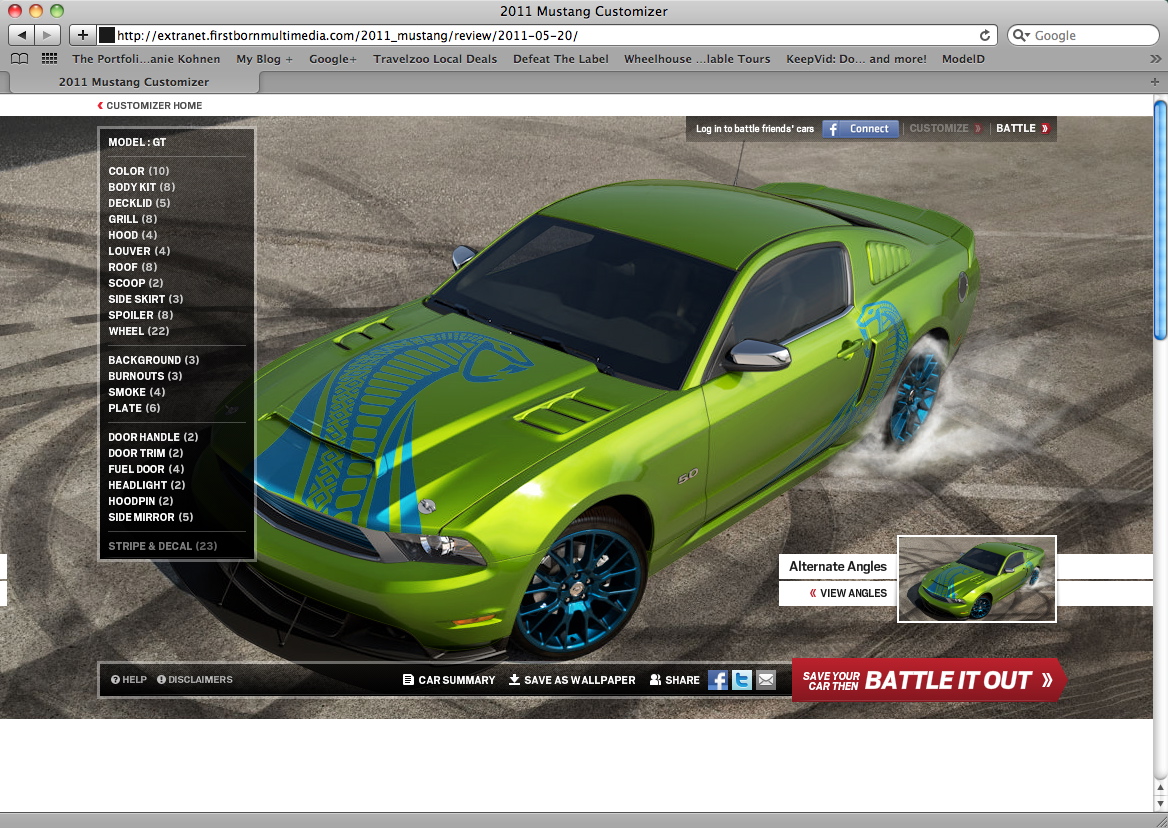Expand the COLOR (10) options
The height and width of the screenshot is (828, 1168).
click(138, 171)
